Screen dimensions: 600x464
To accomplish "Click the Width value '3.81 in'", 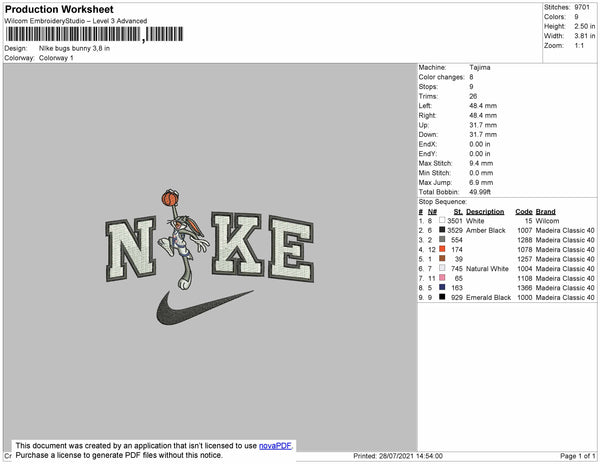I will pos(584,36).
